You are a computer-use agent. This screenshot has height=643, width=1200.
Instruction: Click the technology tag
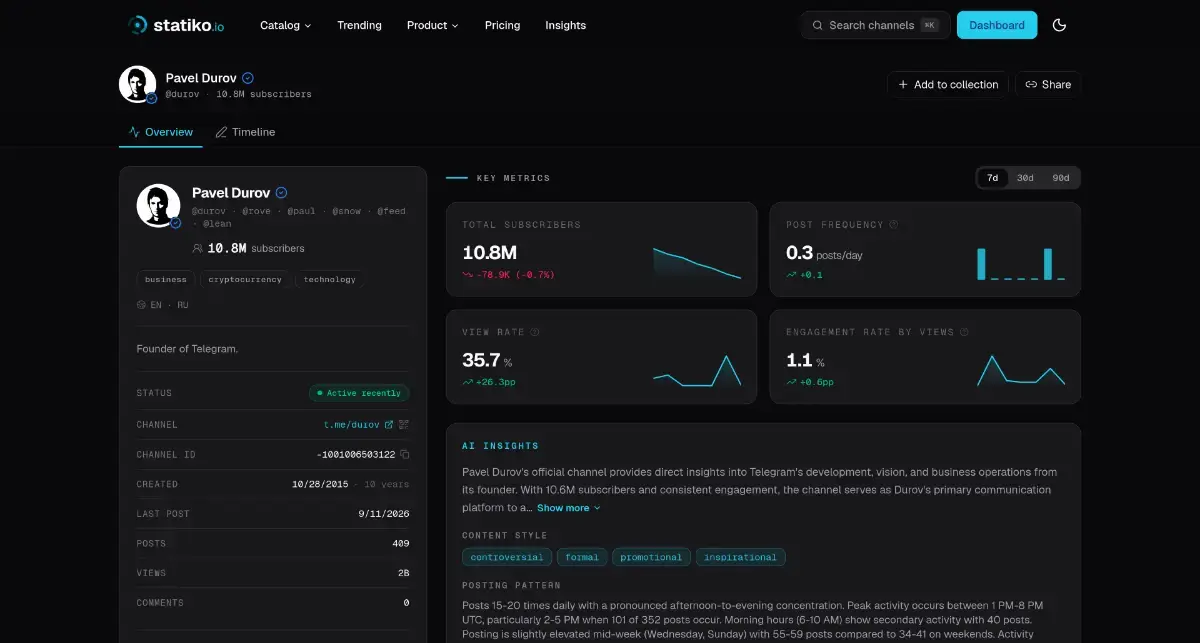pyautogui.click(x=330, y=280)
